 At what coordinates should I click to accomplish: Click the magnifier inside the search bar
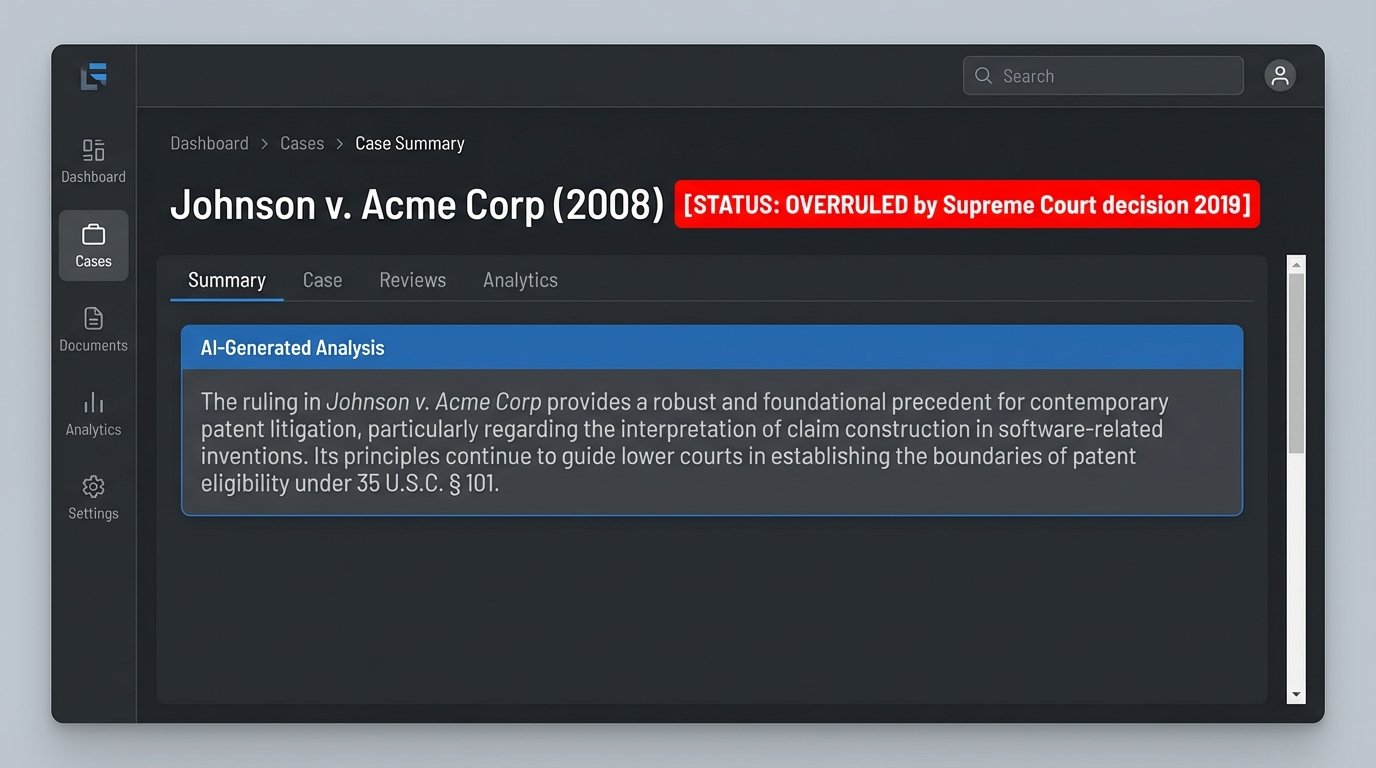[x=983, y=75]
